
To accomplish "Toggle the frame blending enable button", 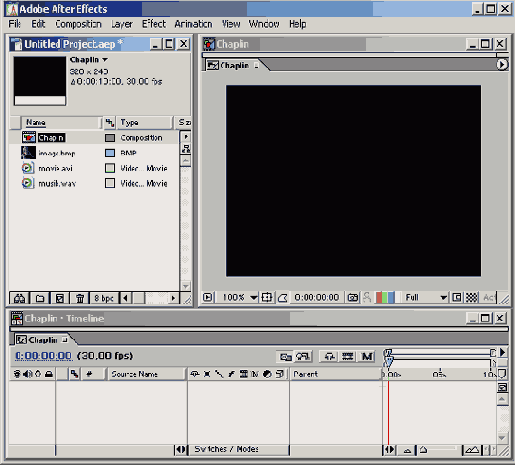I will [x=348, y=357].
